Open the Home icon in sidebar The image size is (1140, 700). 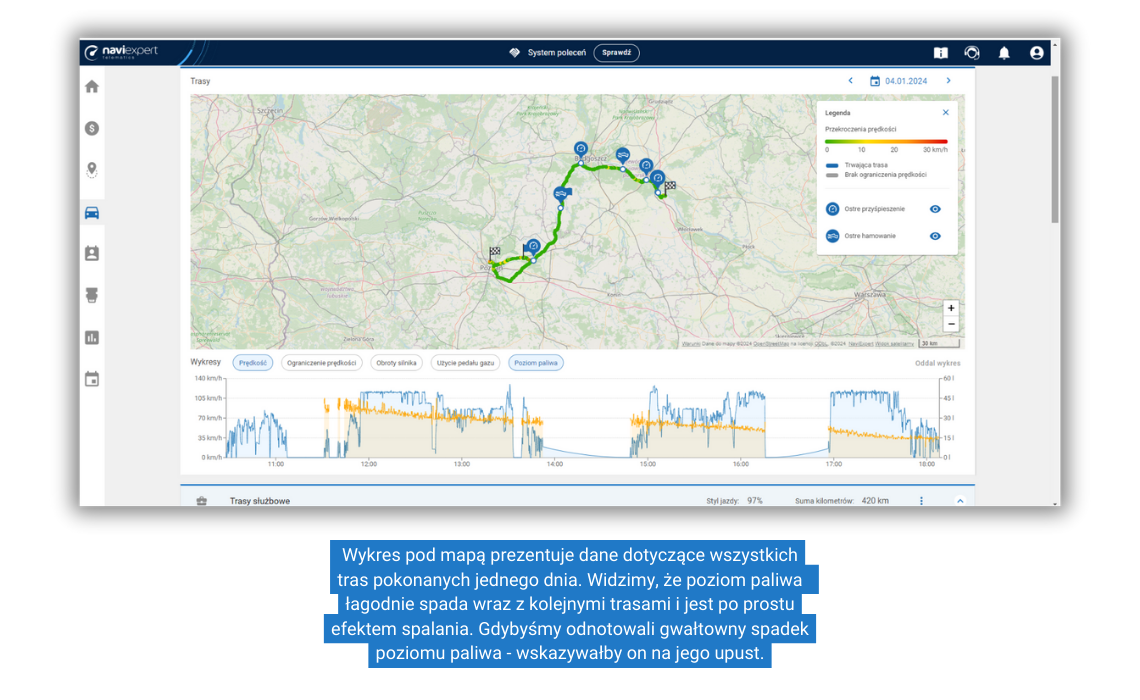(92, 86)
